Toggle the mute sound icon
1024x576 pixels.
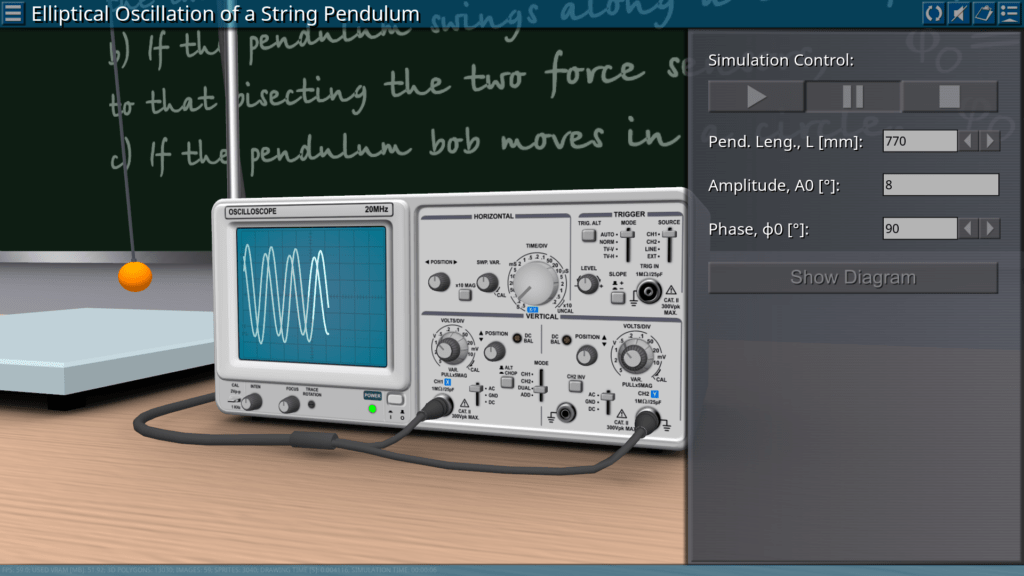(958, 13)
